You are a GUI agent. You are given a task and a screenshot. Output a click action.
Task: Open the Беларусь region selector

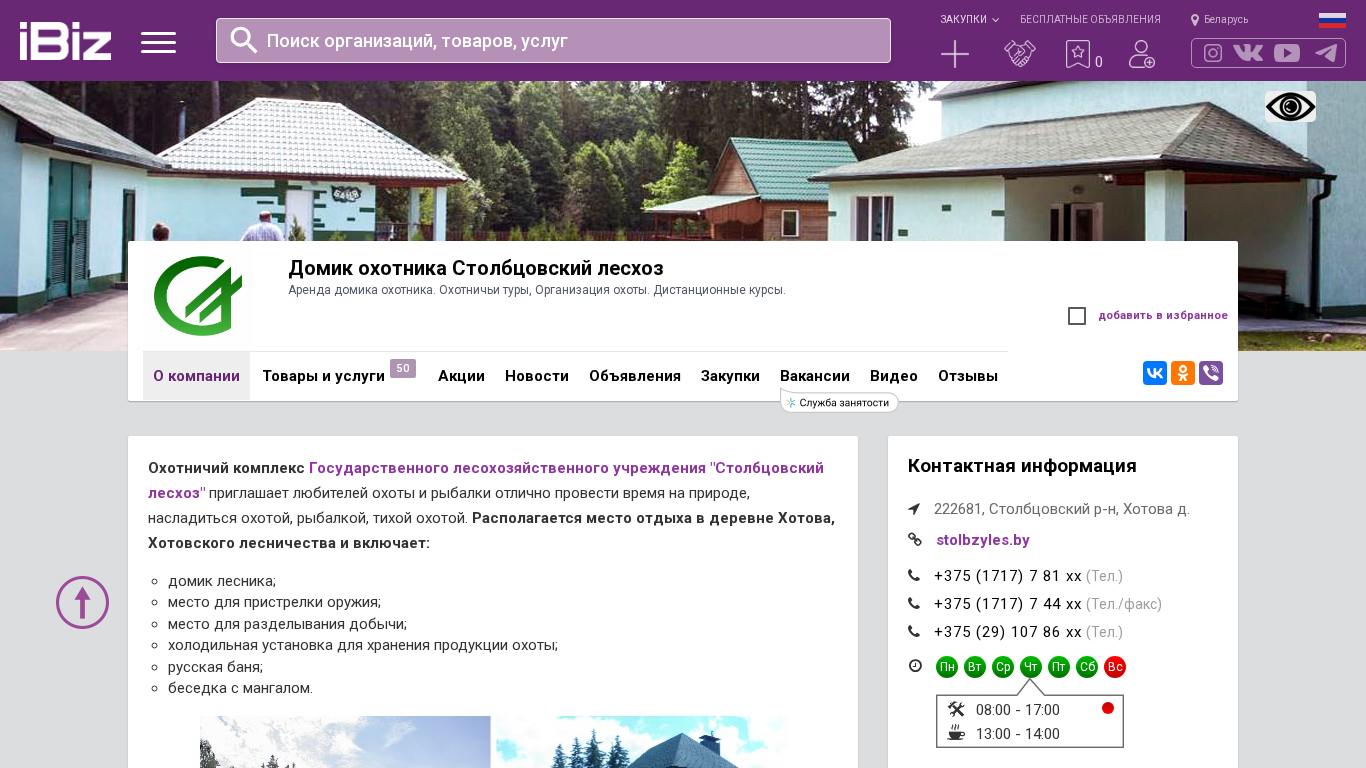click(x=1219, y=19)
